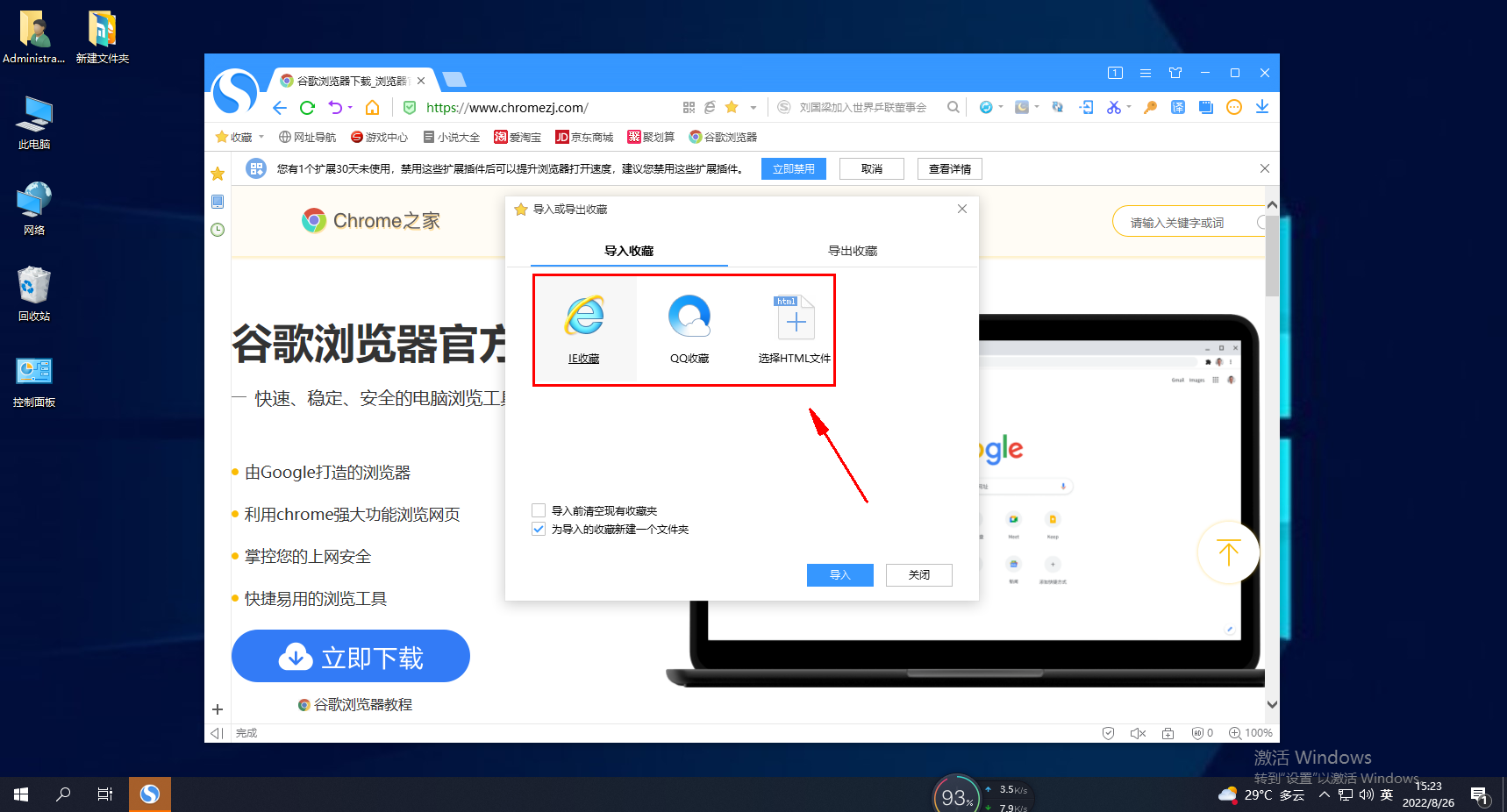
Task: Switch to IE compatibility mode icon
Action: 711,107
